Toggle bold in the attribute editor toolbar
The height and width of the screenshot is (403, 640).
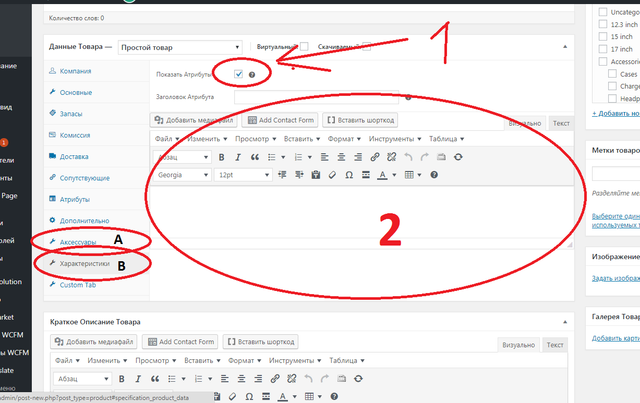pyautogui.click(x=221, y=157)
